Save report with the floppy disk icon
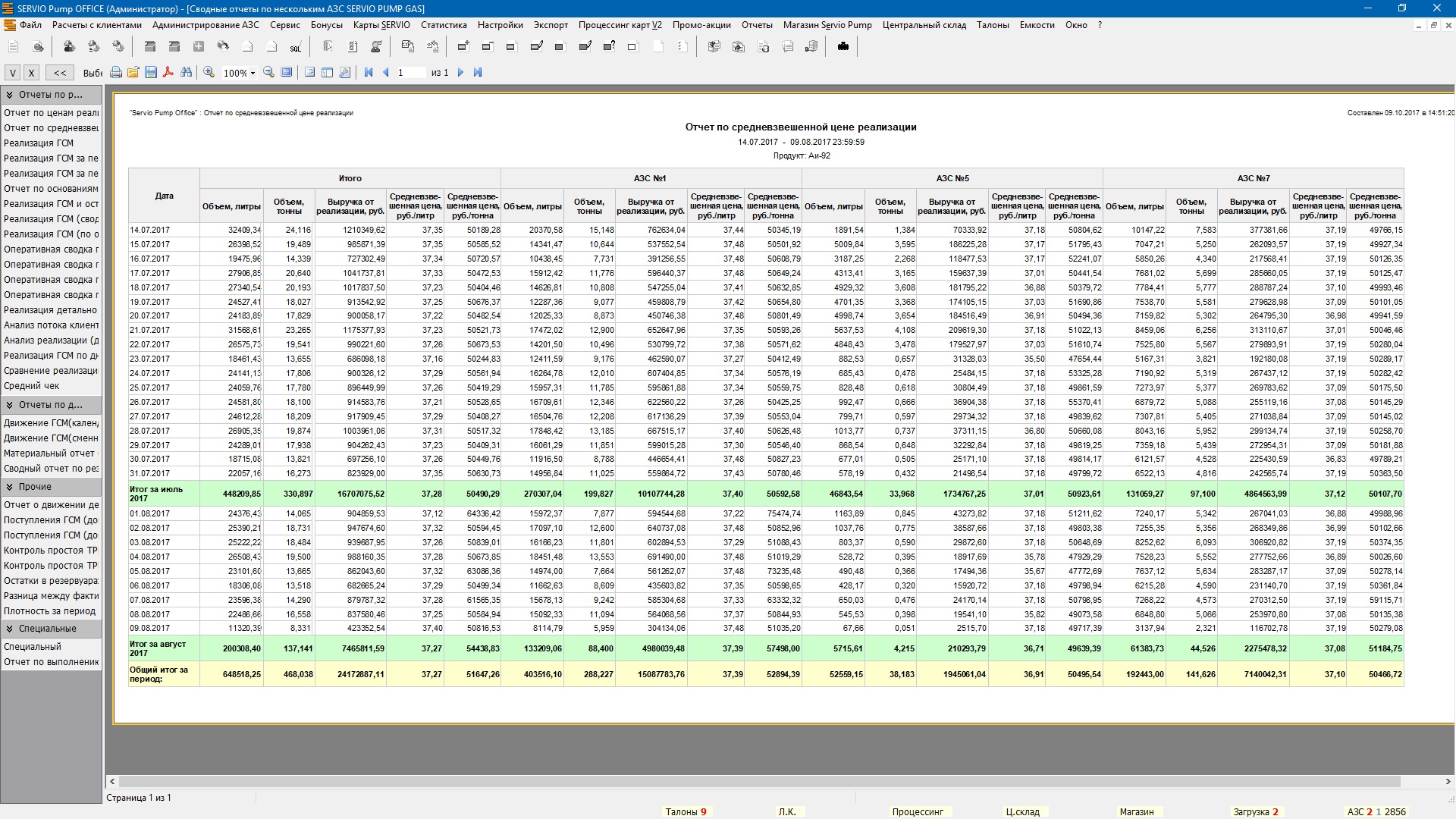Viewport: 1456px width, 819px height. click(x=151, y=73)
